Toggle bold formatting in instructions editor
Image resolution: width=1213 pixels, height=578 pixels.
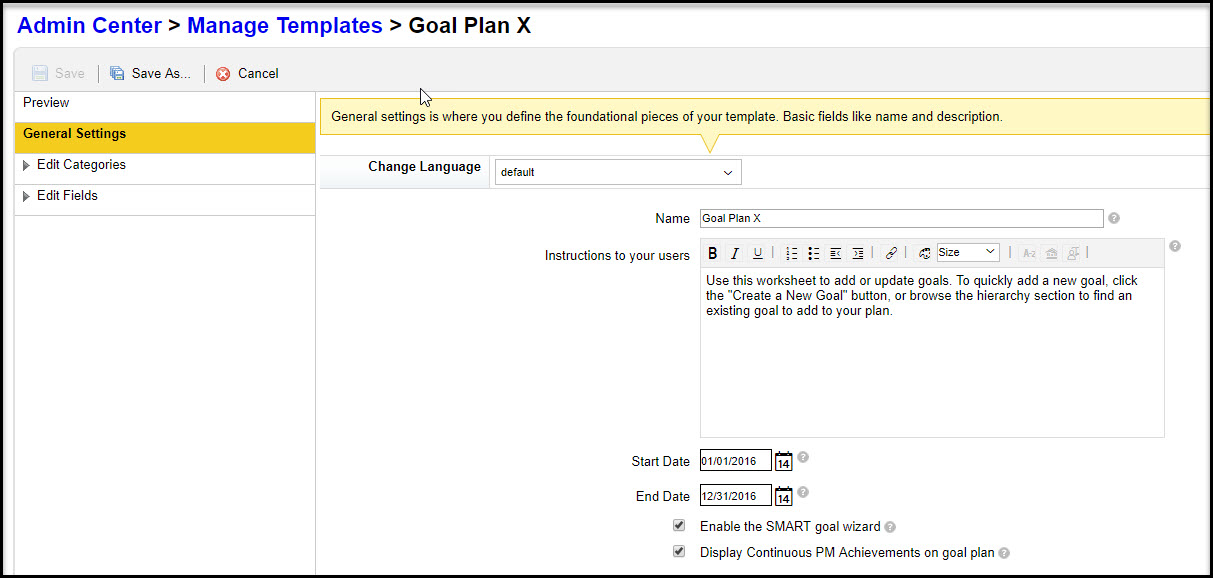pyautogui.click(x=713, y=253)
